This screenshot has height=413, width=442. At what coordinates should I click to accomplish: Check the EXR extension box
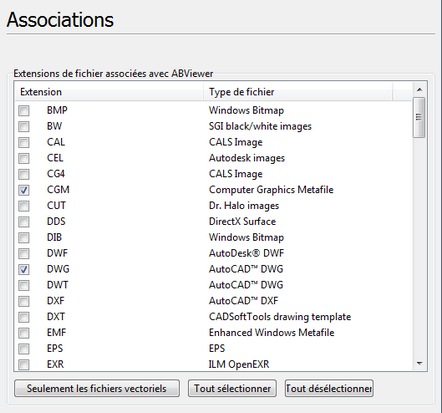[x=24, y=364]
